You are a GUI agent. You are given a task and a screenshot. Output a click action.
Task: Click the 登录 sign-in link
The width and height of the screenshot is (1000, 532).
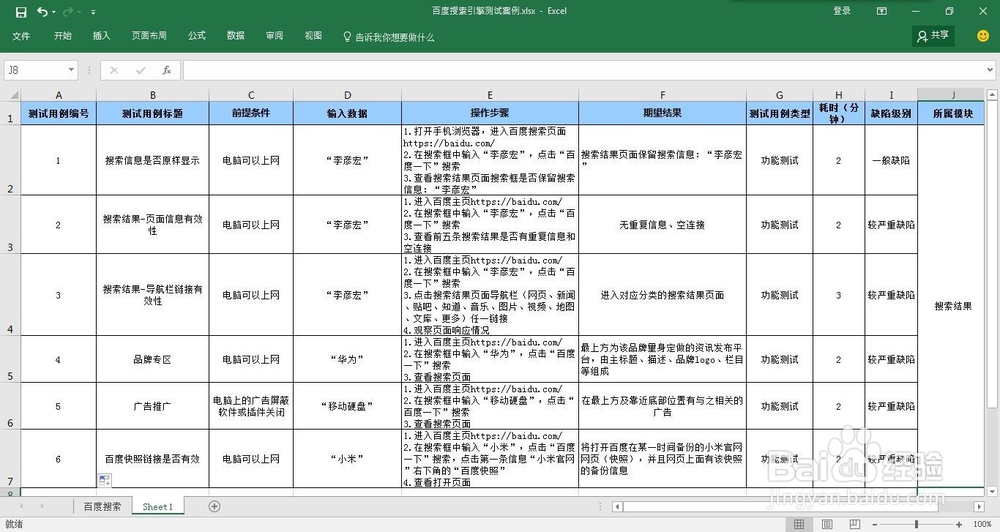(842, 11)
